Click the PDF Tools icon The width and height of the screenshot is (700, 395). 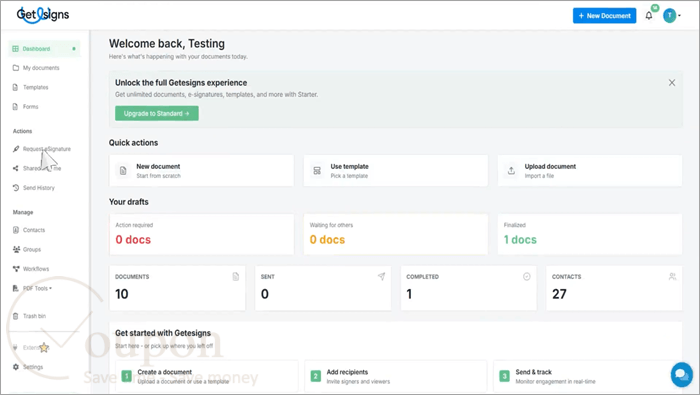[16, 288]
